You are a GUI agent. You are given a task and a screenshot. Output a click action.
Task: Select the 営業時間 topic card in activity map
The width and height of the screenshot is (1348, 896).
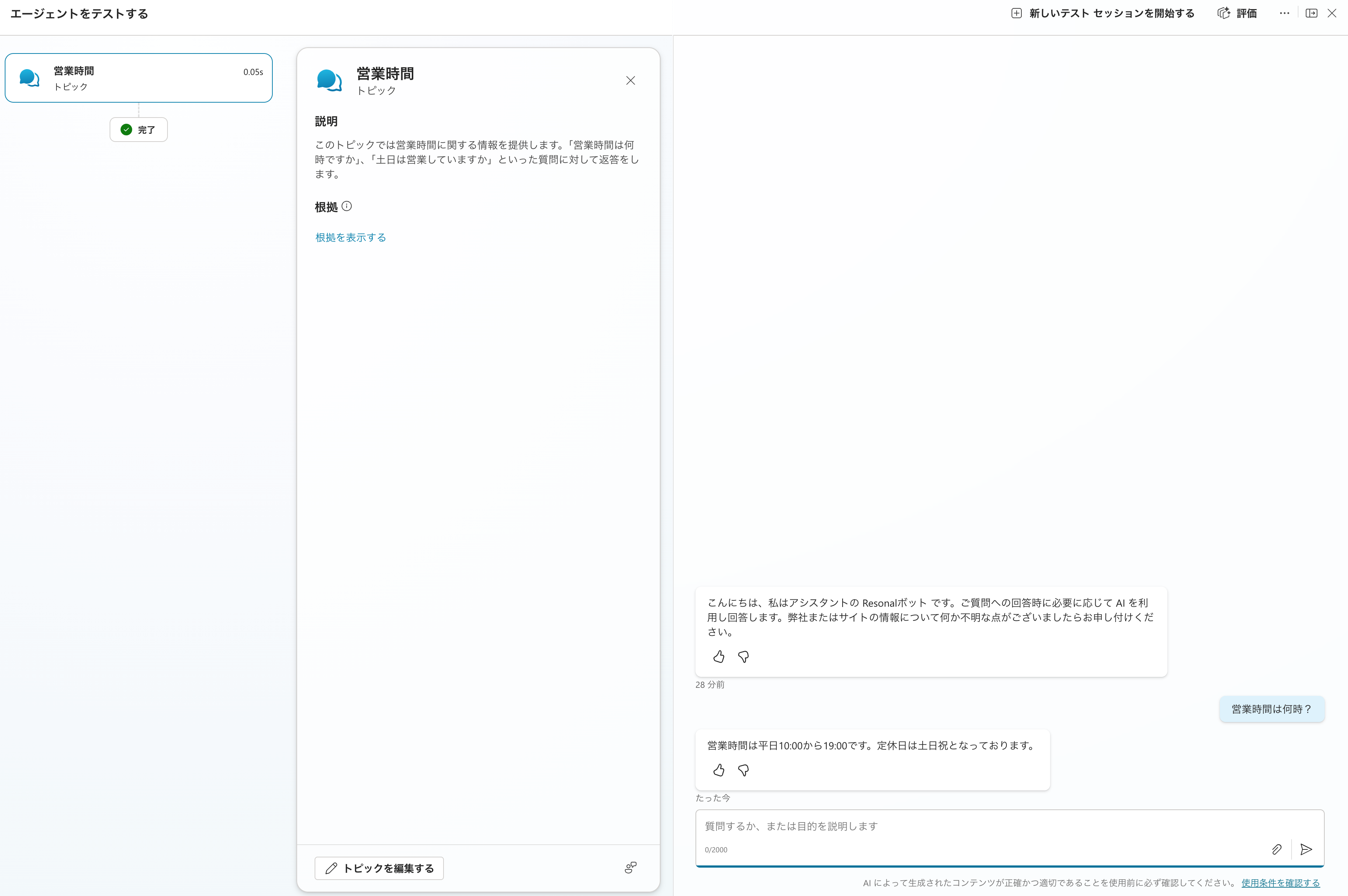pyautogui.click(x=138, y=78)
